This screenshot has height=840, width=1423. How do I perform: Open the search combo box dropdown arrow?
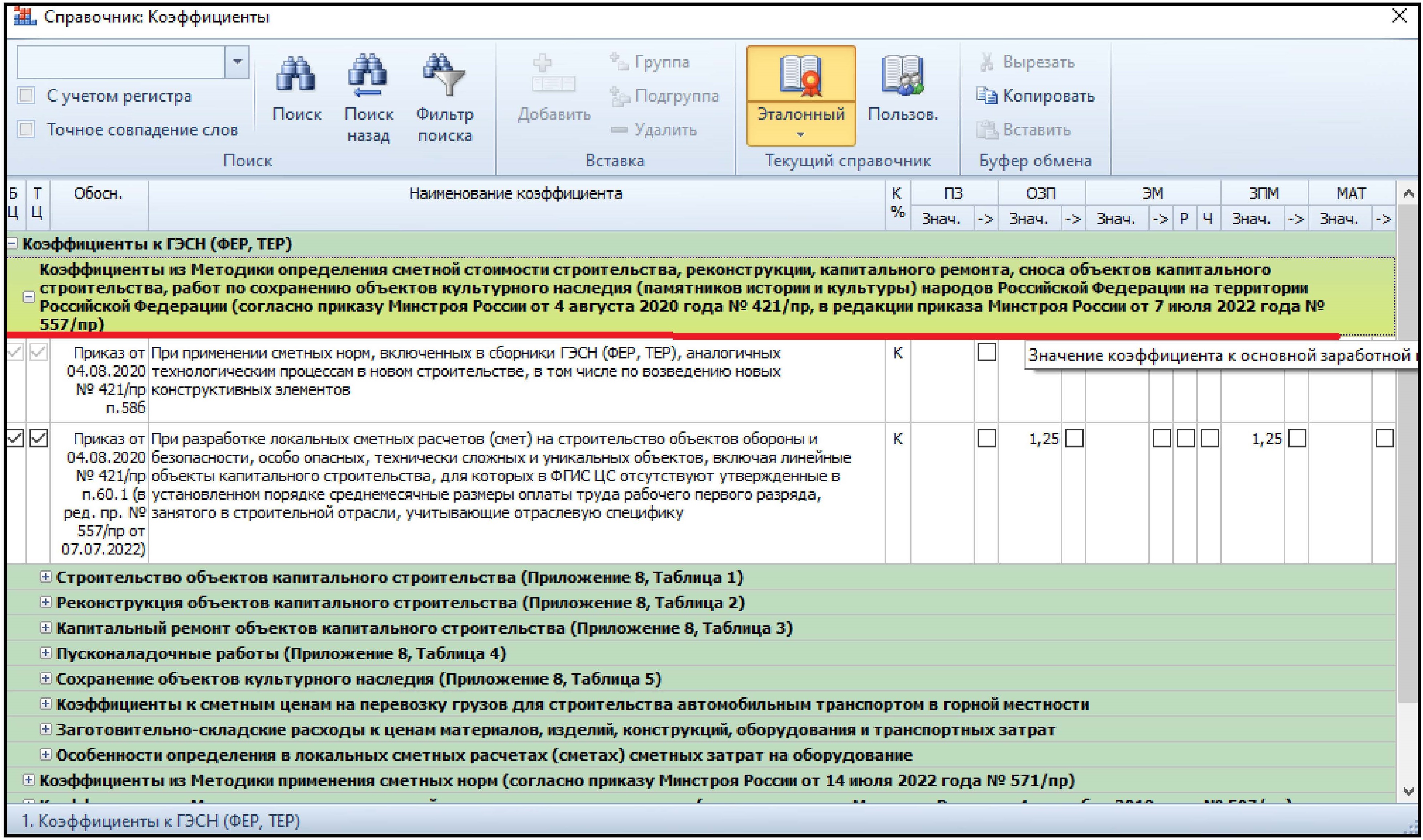point(237,62)
